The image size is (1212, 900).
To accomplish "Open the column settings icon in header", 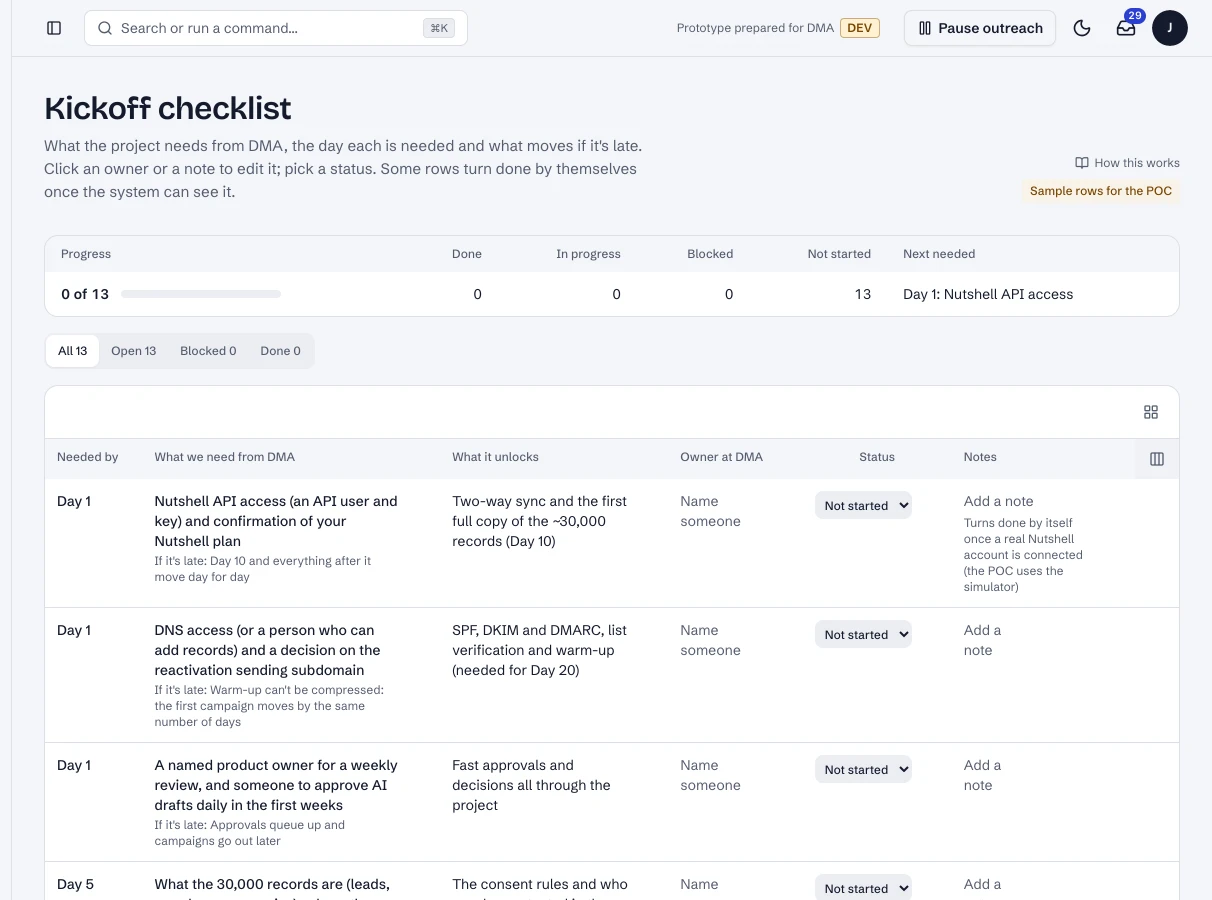I will [x=1157, y=459].
